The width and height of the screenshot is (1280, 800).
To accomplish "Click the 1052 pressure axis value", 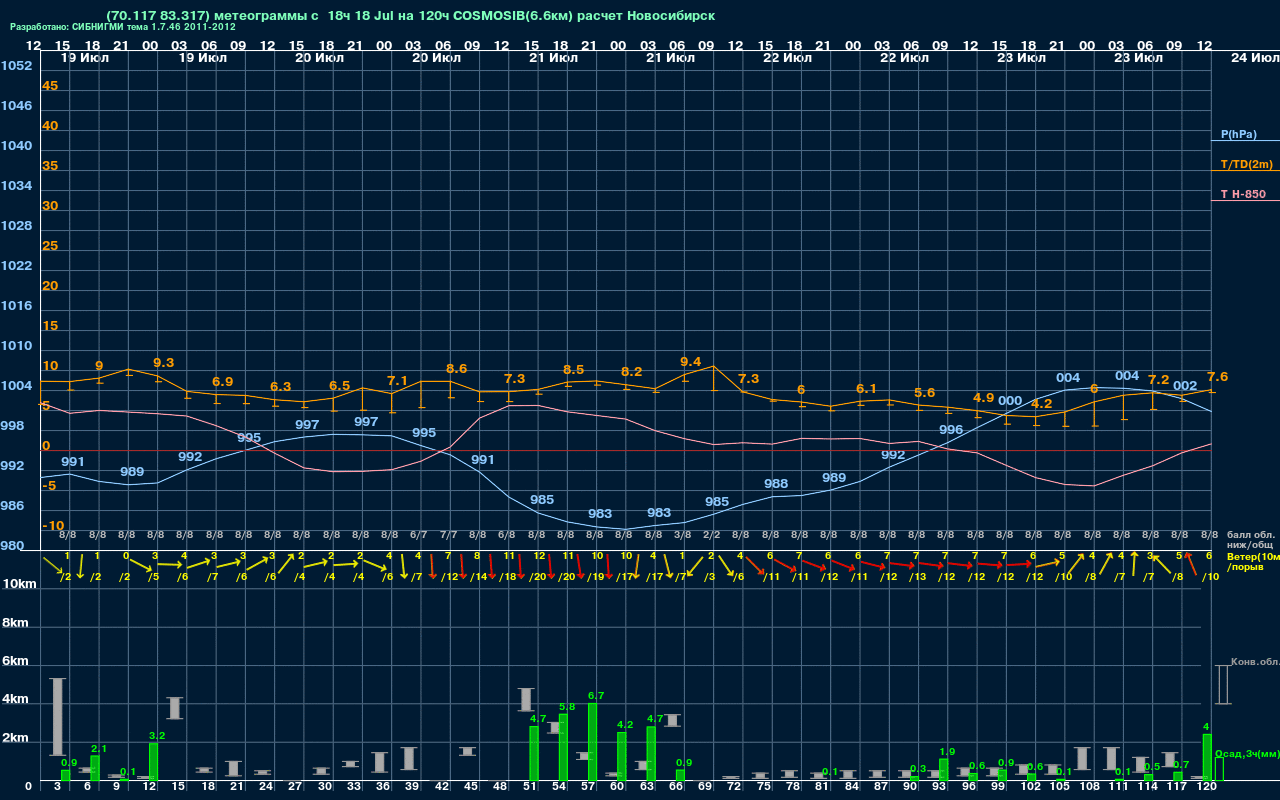I will pos(16,66).
